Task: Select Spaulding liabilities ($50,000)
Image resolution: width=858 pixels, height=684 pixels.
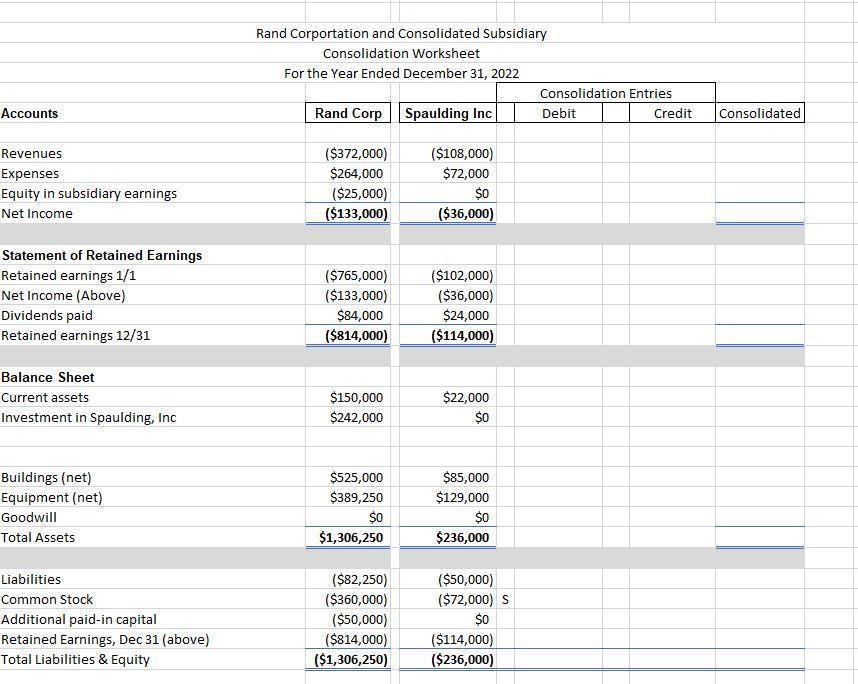Action: click(x=466, y=579)
